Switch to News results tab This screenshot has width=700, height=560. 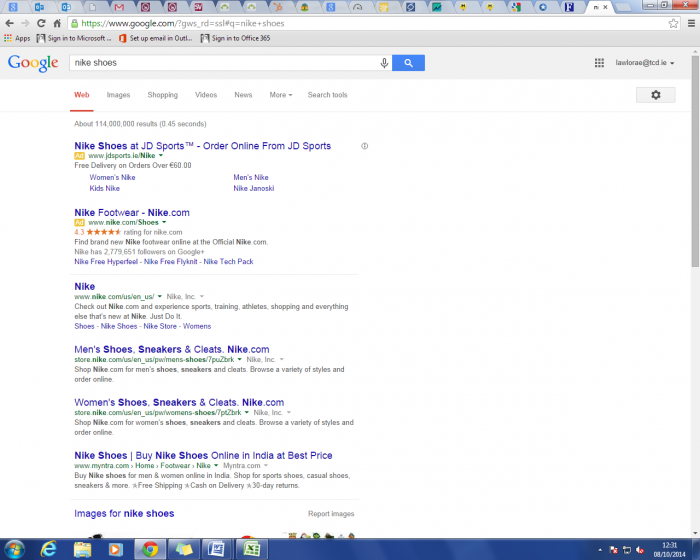[x=243, y=95]
